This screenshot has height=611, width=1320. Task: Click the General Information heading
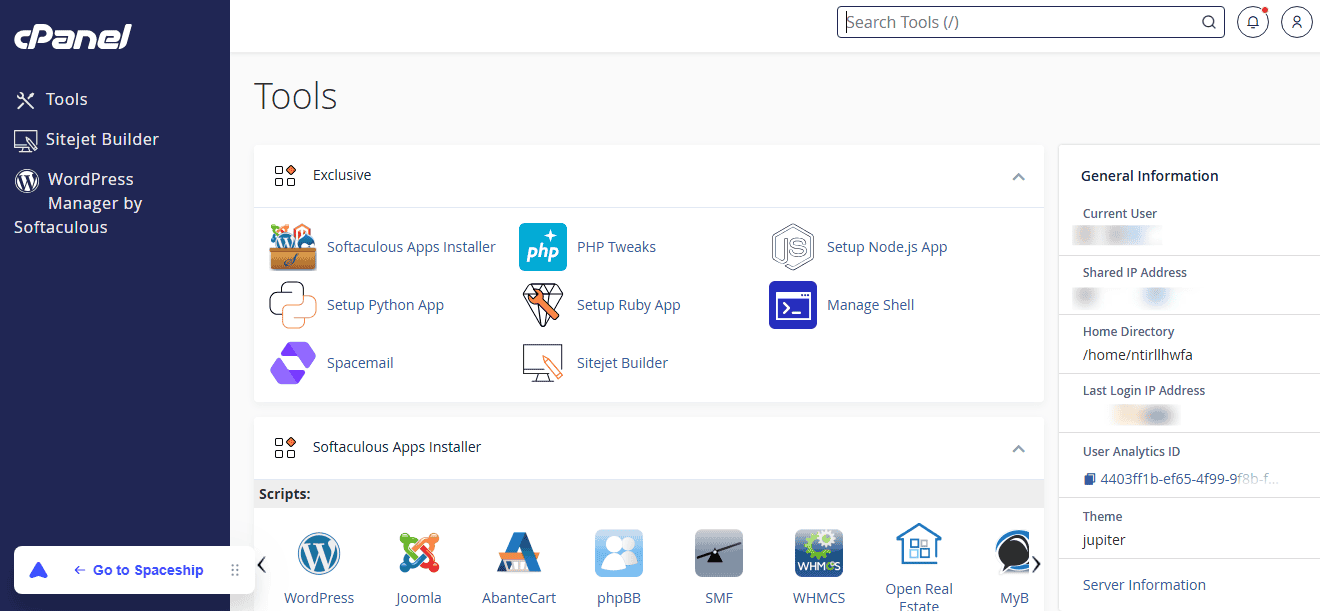coord(1150,176)
